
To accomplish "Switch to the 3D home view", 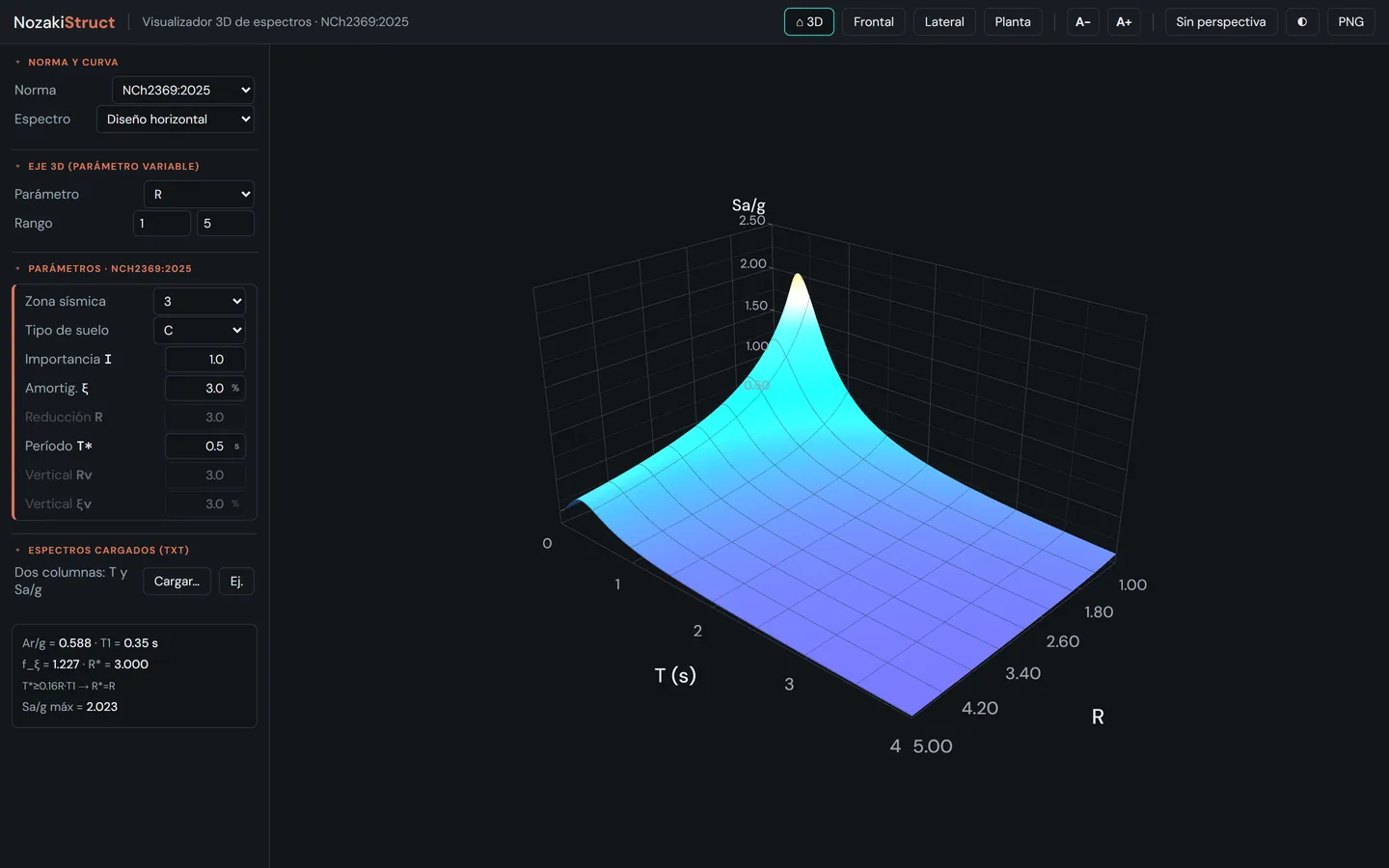I will tap(808, 21).
